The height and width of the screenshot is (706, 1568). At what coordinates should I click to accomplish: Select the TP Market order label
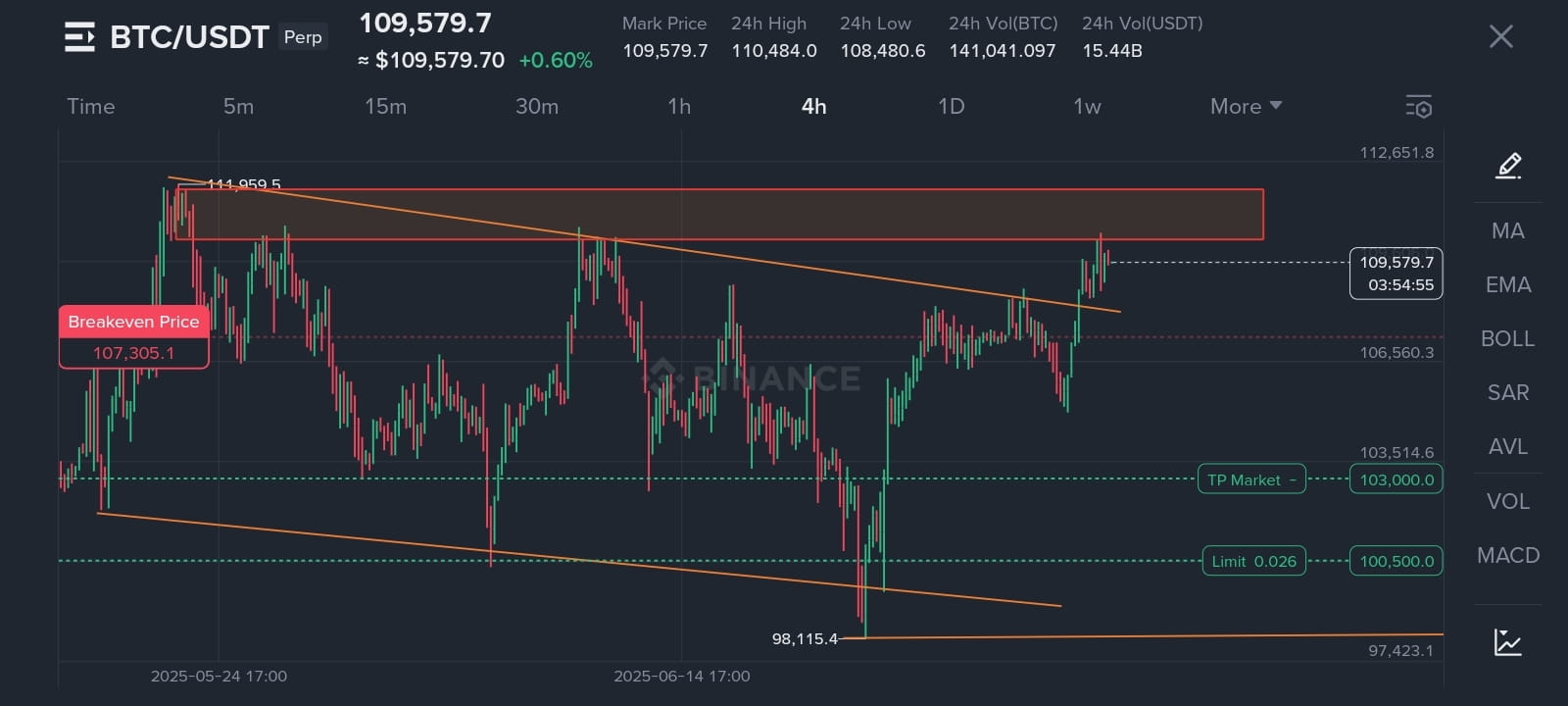tap(1251, 479)
